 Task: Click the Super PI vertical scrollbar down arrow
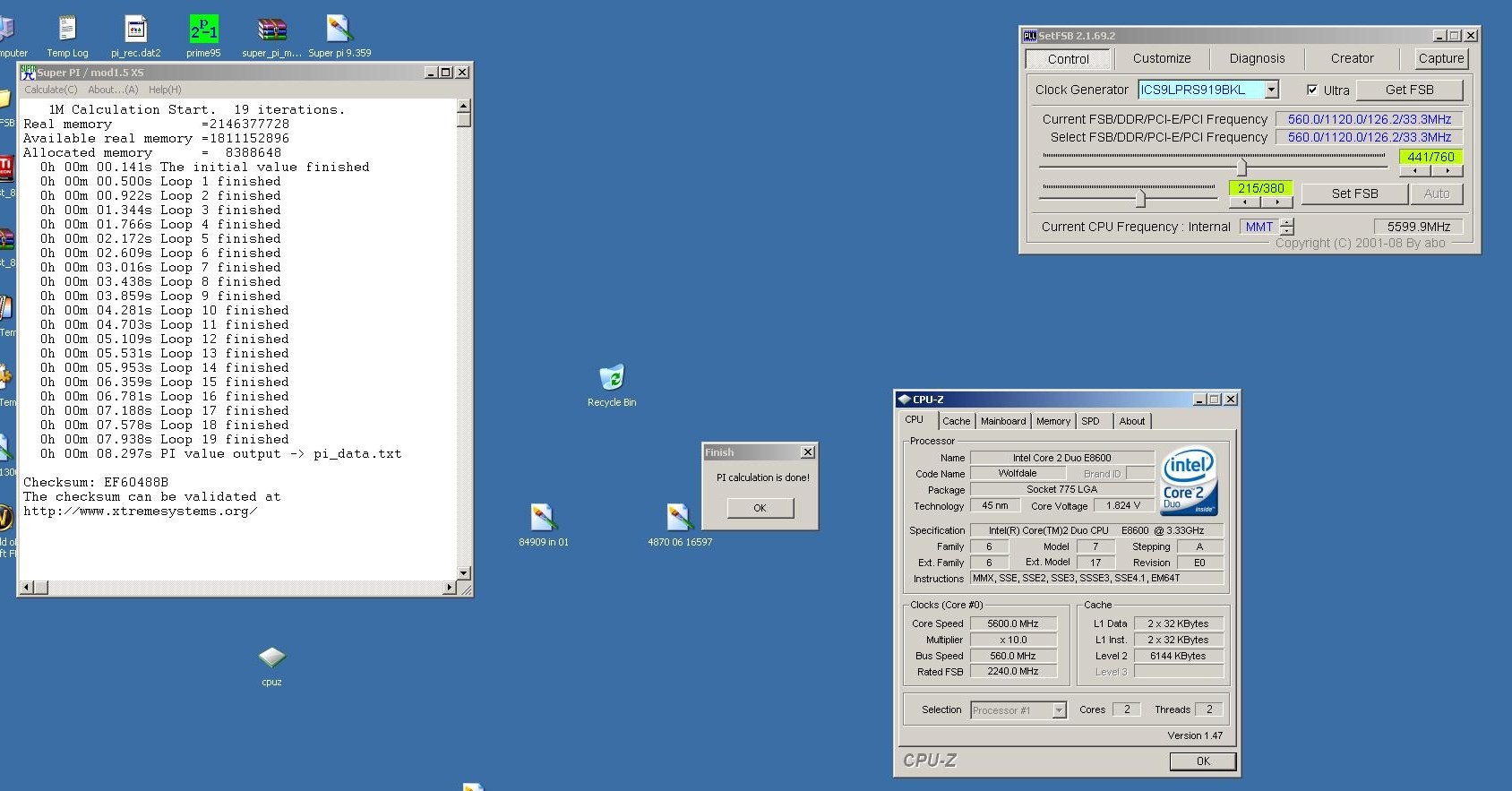[464, 573]
